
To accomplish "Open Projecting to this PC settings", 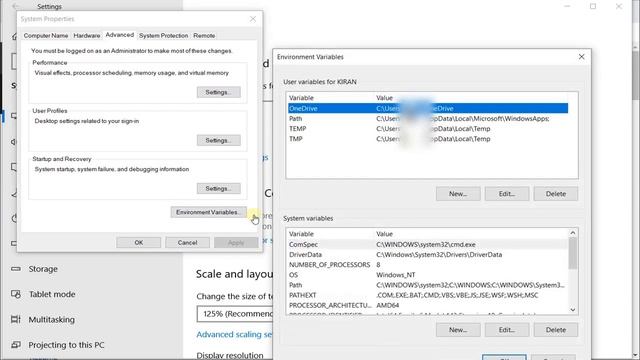I will tap(66, 345).
